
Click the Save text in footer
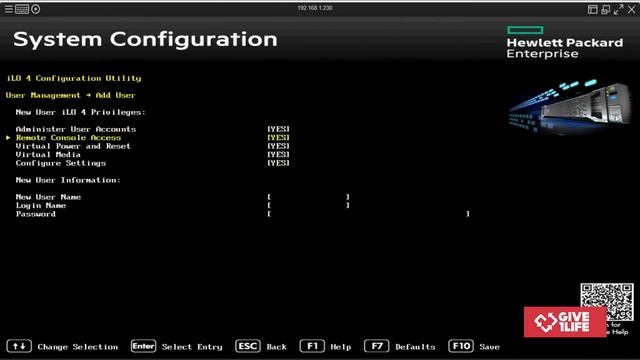tap(489, 347)
